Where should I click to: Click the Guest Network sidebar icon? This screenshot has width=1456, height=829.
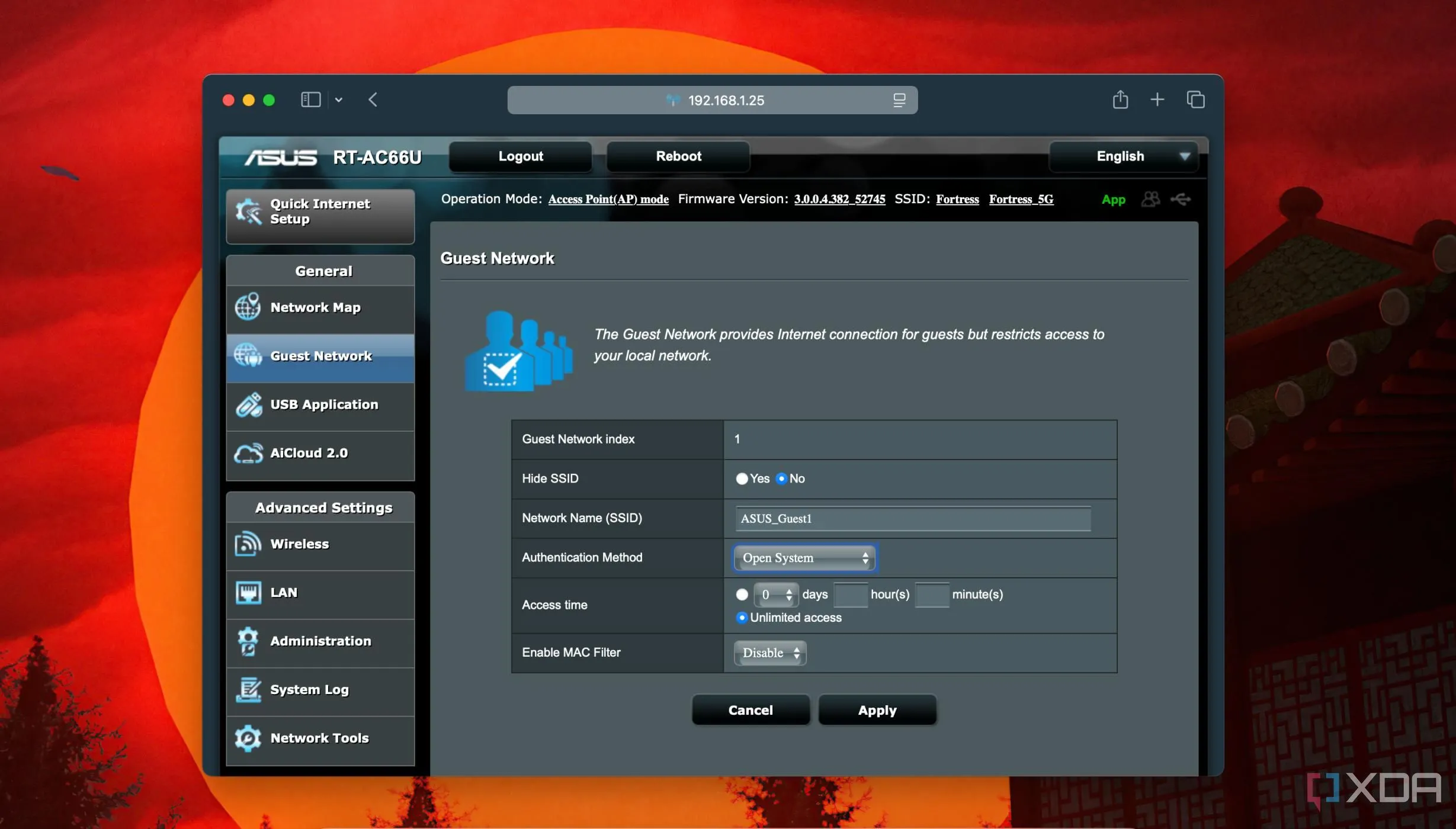248,356
